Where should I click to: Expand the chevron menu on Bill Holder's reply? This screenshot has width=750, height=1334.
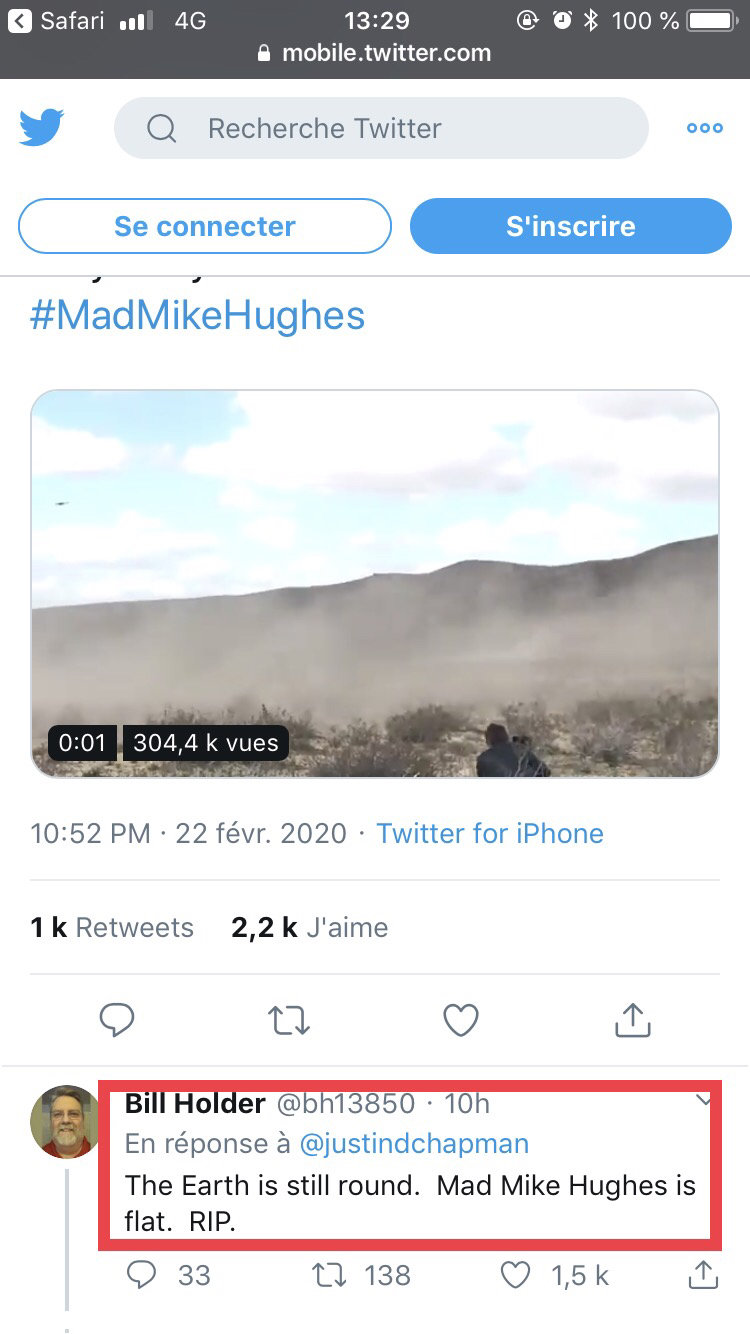click(704, 1101)
